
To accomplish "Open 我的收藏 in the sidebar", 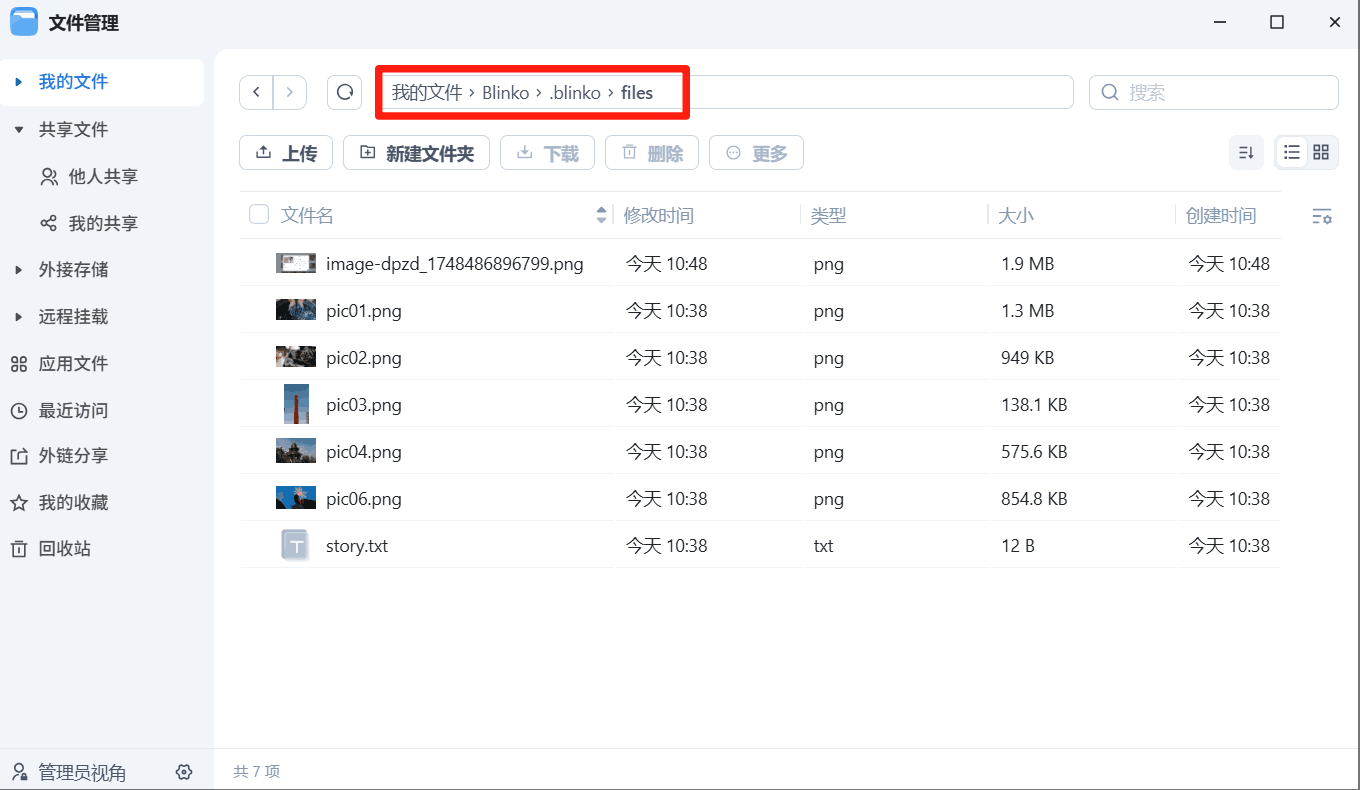I will (73, 503).
